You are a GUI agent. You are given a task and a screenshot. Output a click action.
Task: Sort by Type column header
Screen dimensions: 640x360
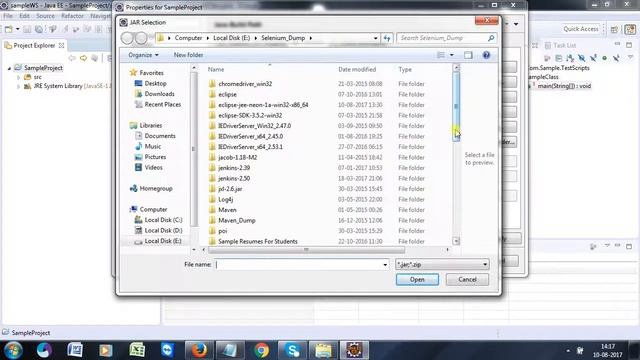coord(405,70)
